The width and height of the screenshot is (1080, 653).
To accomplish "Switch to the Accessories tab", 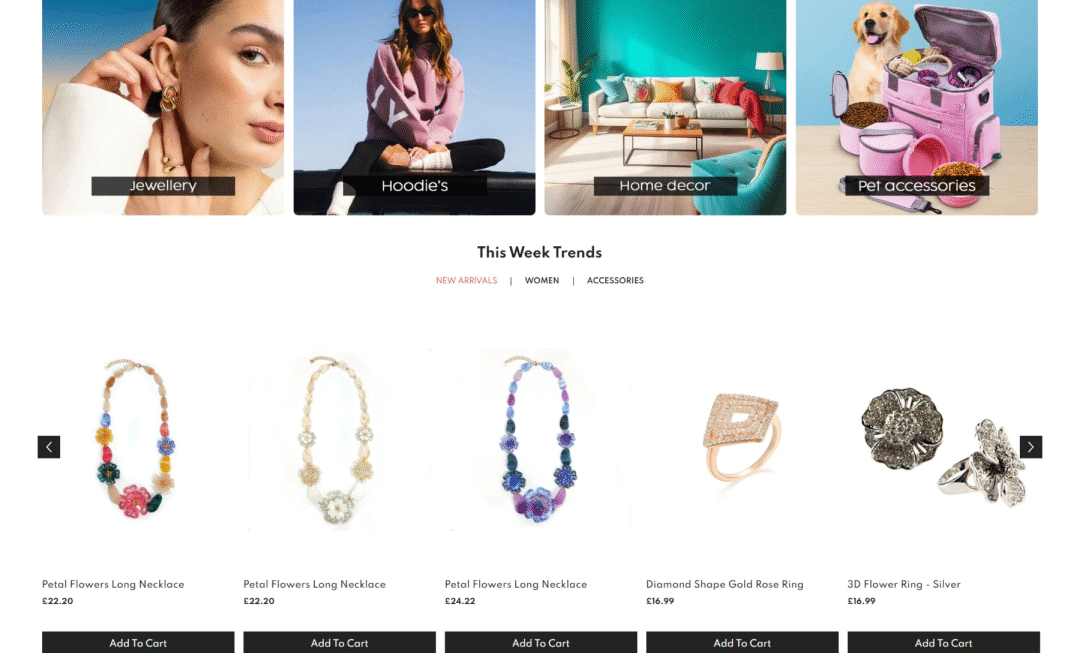I will tap(615, 280).
